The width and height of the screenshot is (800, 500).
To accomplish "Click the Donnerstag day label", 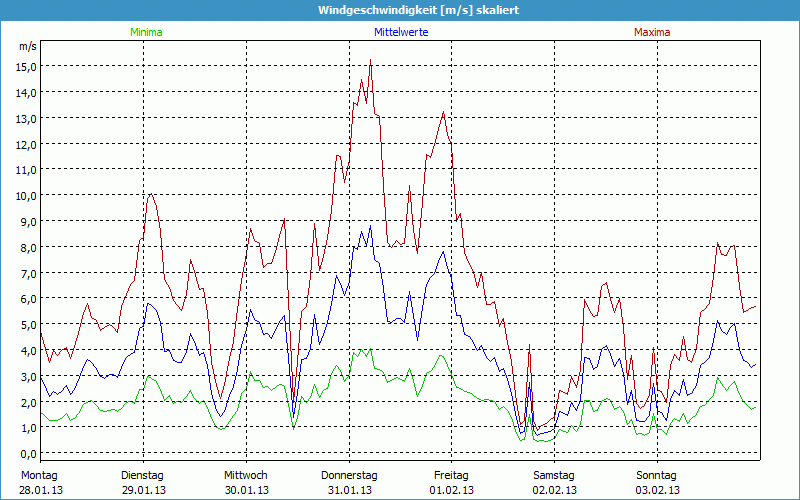I will point(349,476).
